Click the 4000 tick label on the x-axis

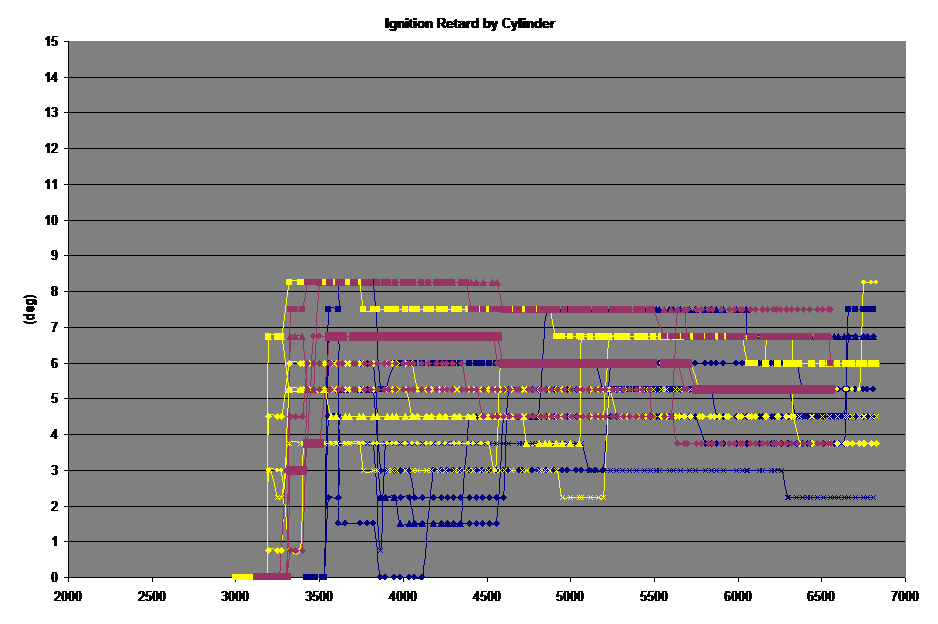click(x=403, y=595)
